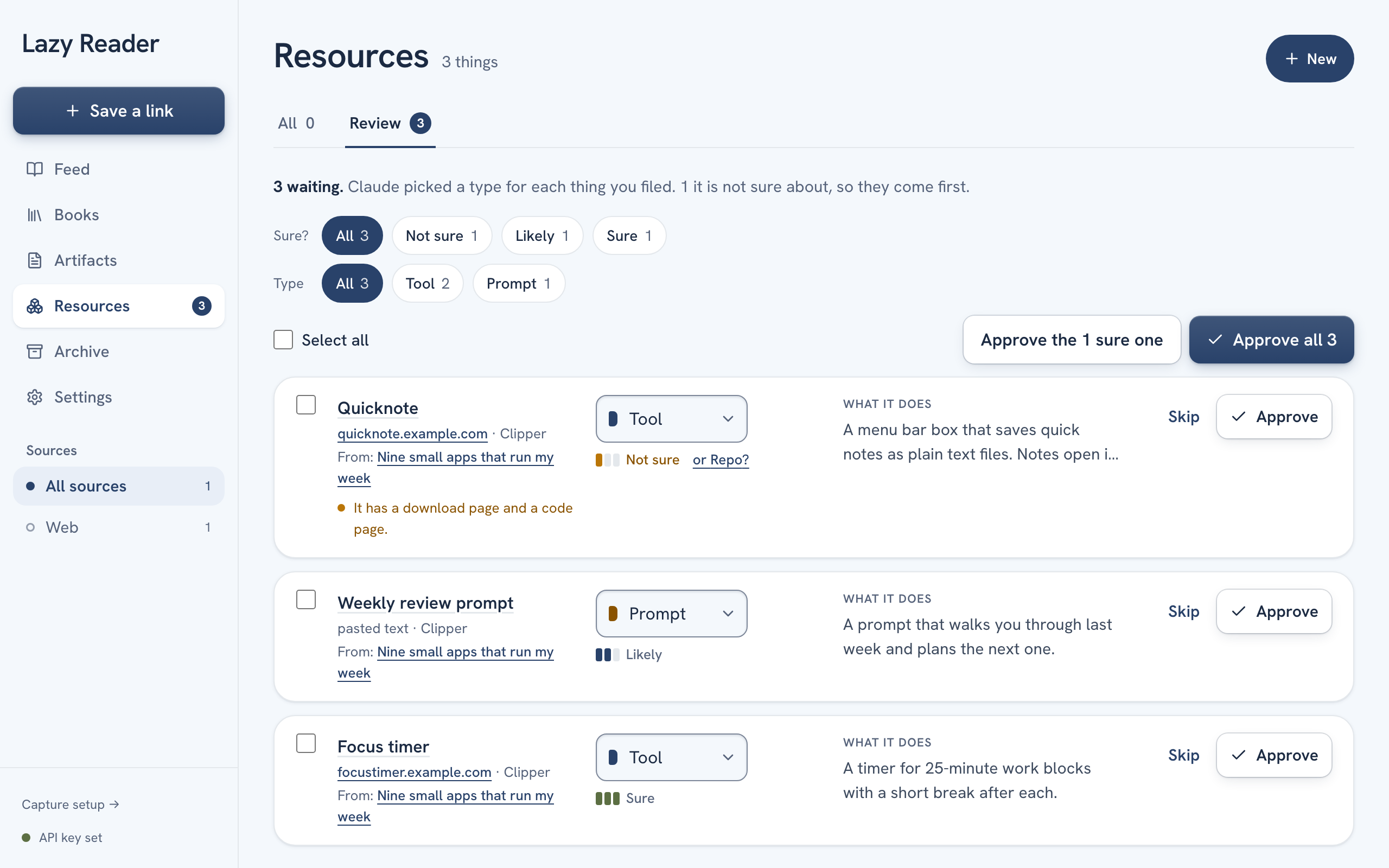Screen dimensions: 1389x868
Task: Filter by Likely confidence chip
Action: click(542, 235)
